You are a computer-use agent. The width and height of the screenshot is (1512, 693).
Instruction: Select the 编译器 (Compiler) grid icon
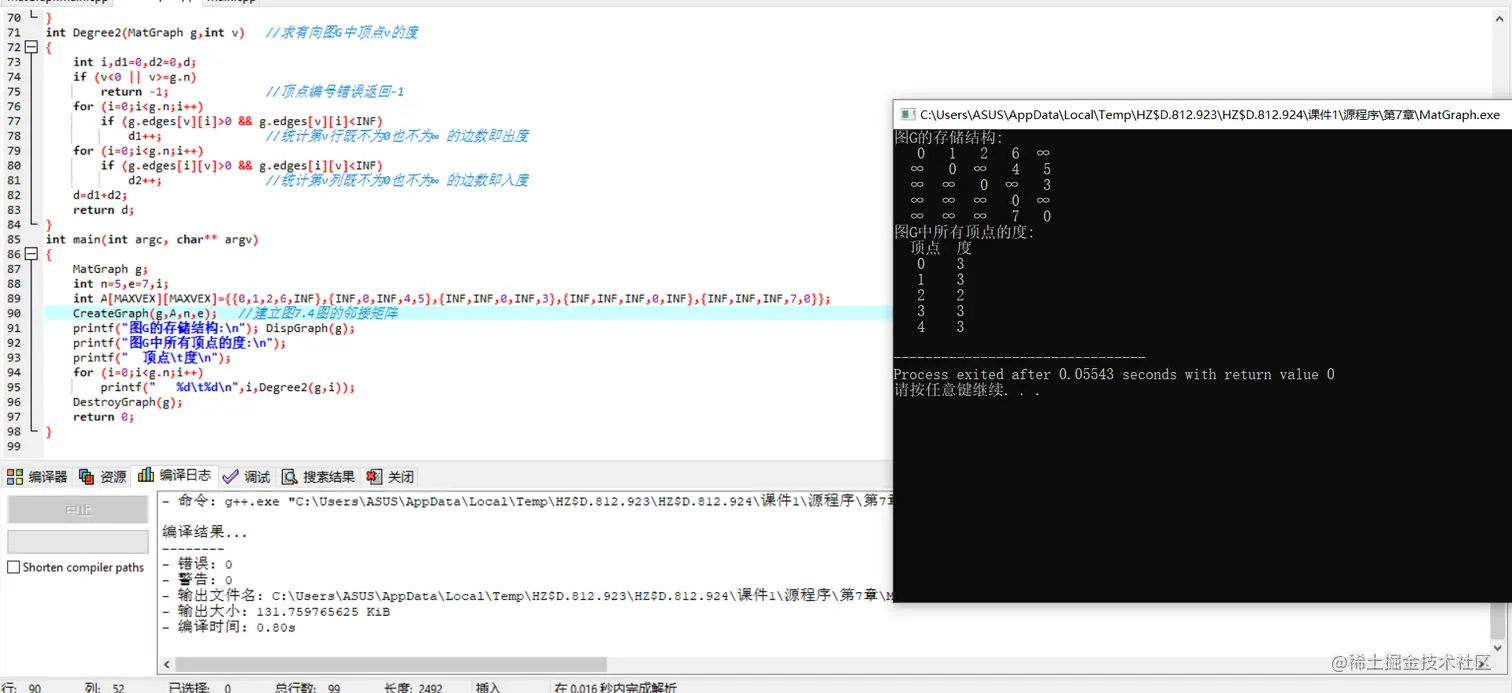click(14, 476)
